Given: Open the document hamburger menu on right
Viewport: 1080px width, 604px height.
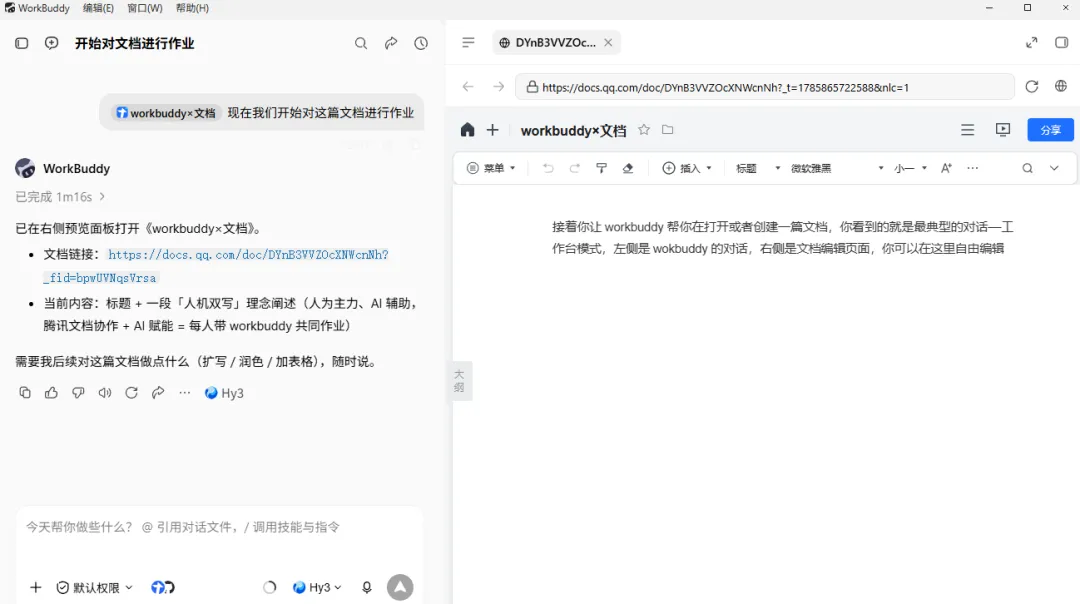Looking at the screenshot, I should (968, 129).
